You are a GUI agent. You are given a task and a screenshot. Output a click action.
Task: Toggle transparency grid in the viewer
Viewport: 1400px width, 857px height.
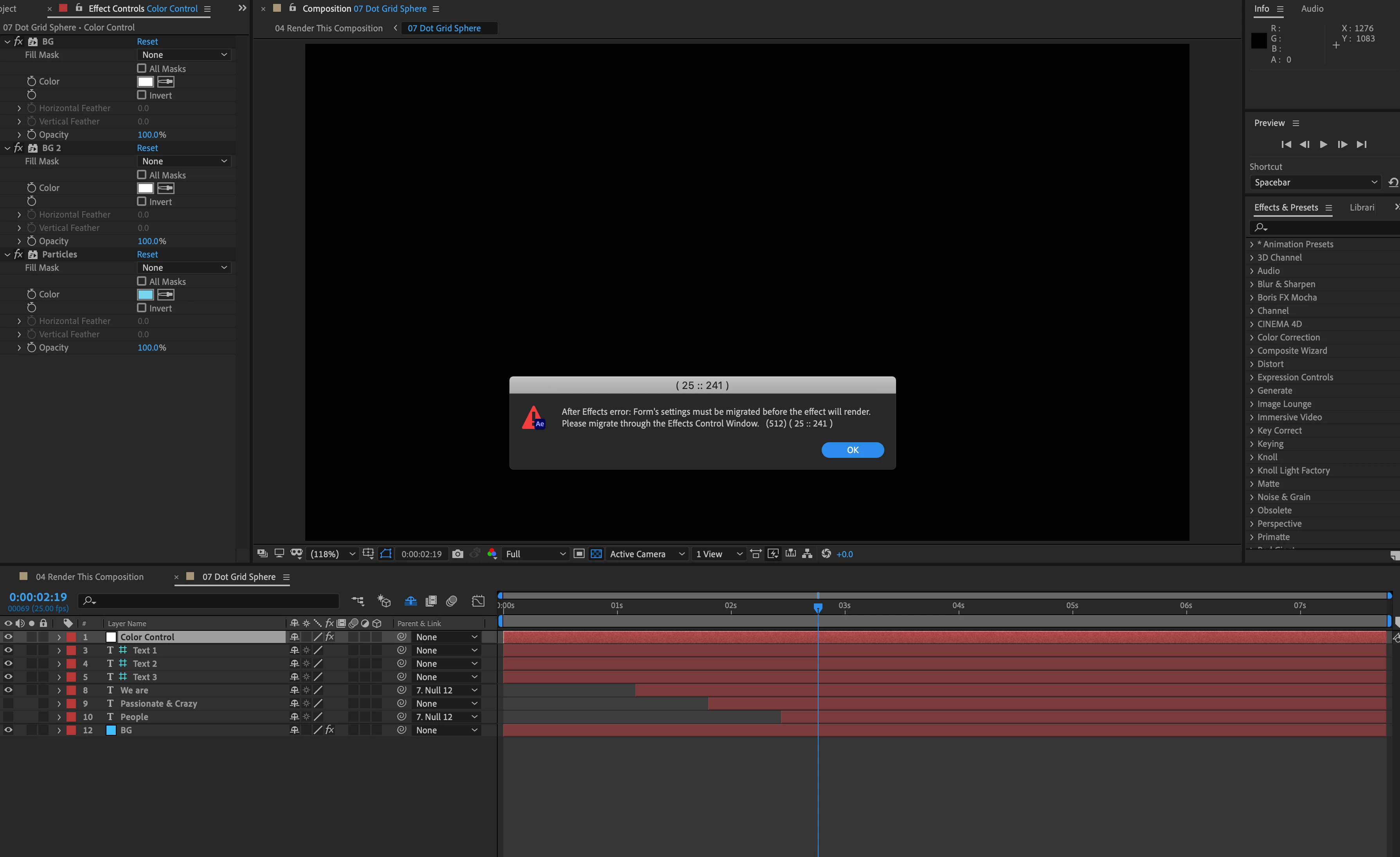click(x=596, y=554)
